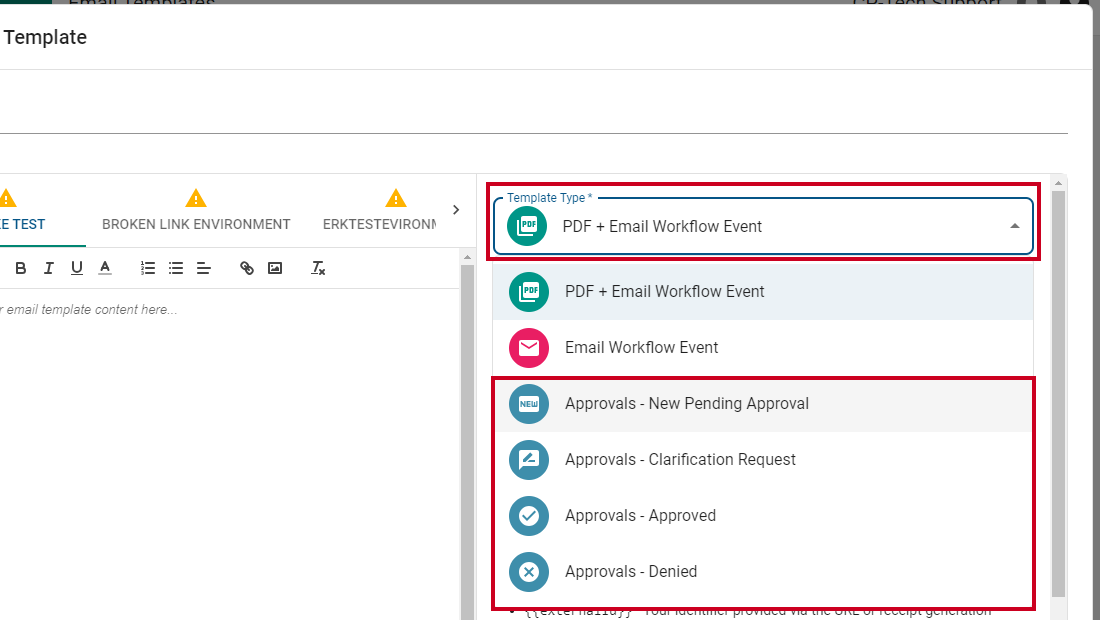Insert a hyperlink in the template

coord(246,268)
